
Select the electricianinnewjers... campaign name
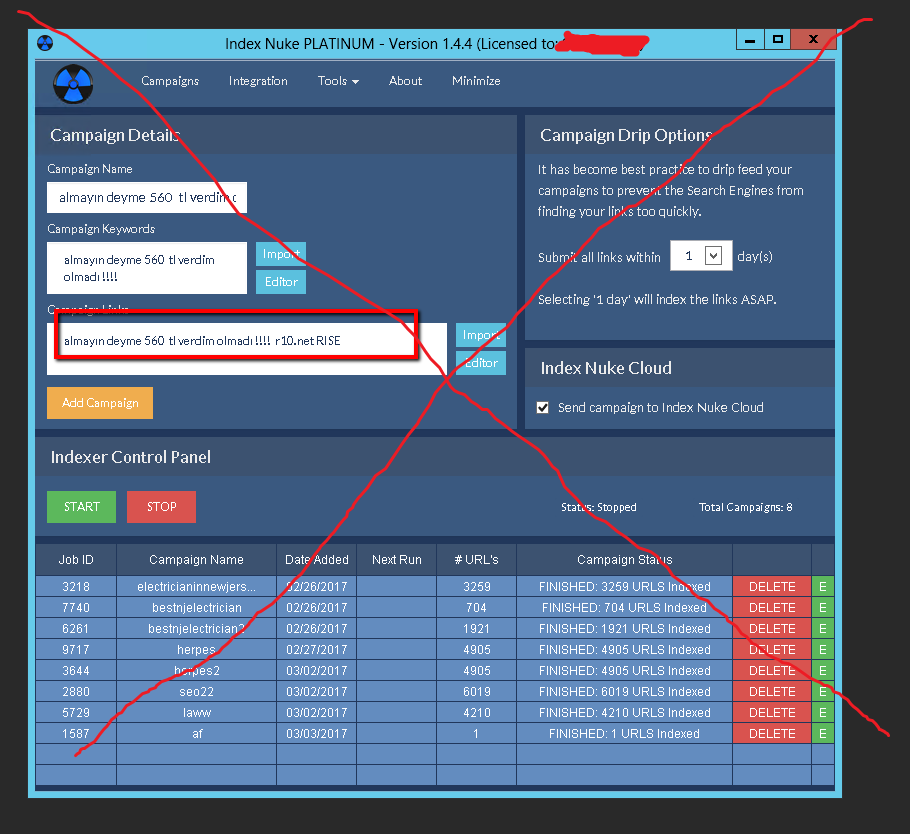coord(196,586)
